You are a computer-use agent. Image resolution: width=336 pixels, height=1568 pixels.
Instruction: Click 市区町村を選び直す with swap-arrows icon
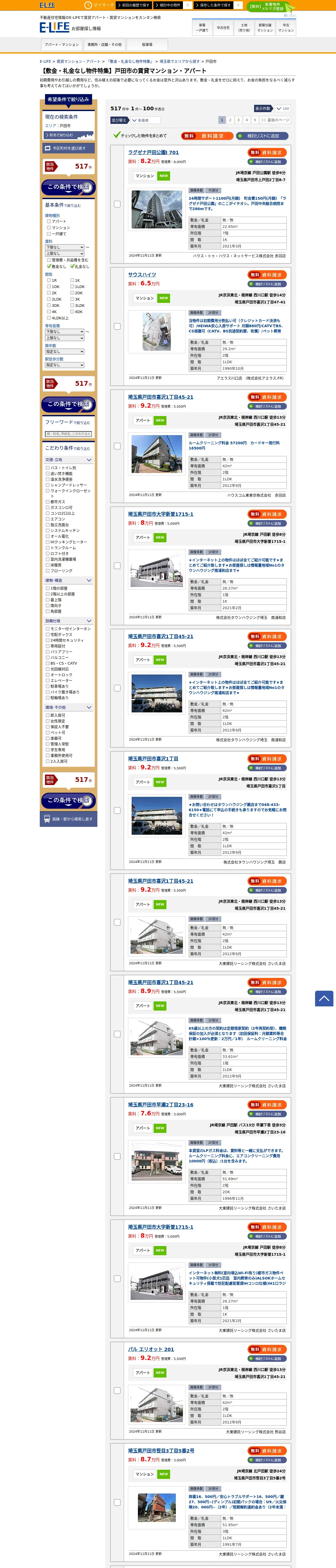click(68, 148)
